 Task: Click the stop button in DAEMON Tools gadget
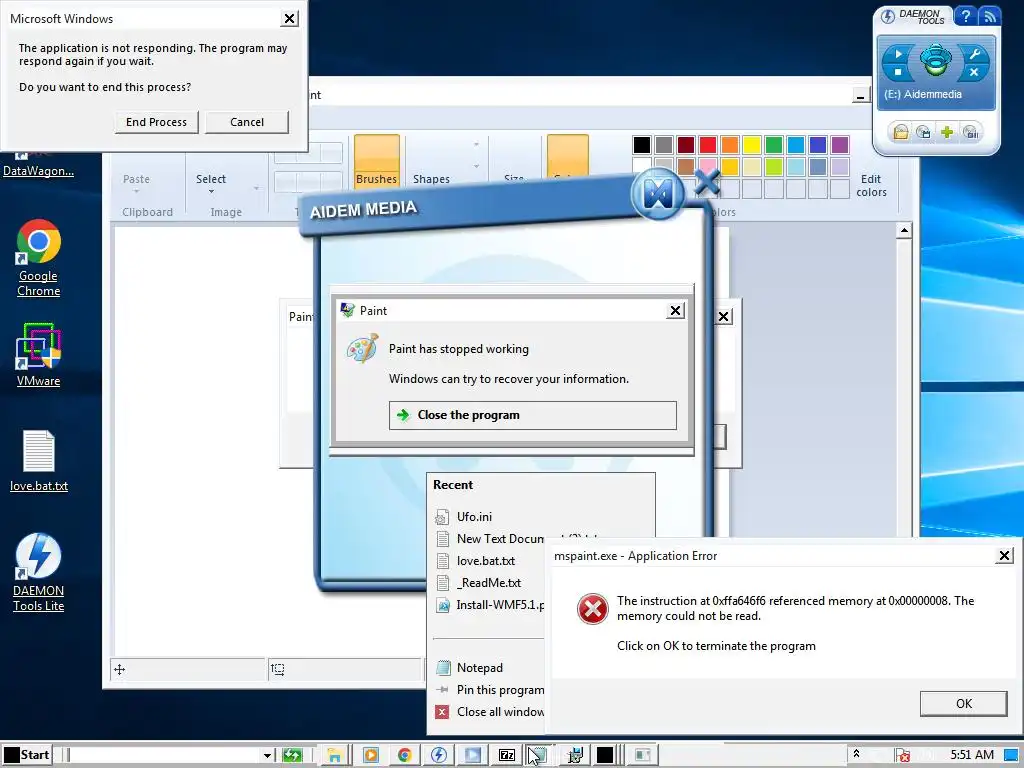[x=899, y=72]
